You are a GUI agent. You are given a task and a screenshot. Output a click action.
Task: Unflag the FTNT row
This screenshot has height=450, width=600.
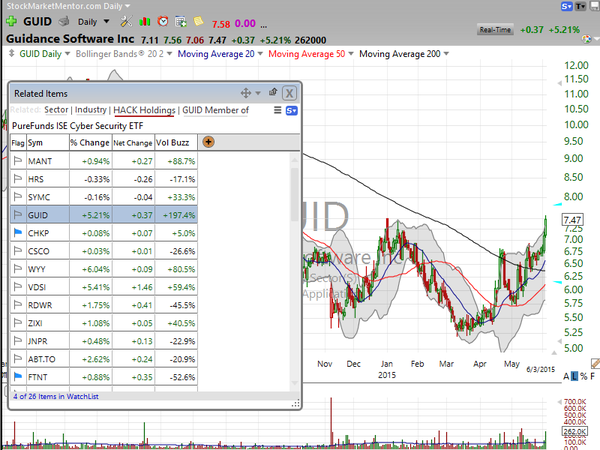click(18, 377)
